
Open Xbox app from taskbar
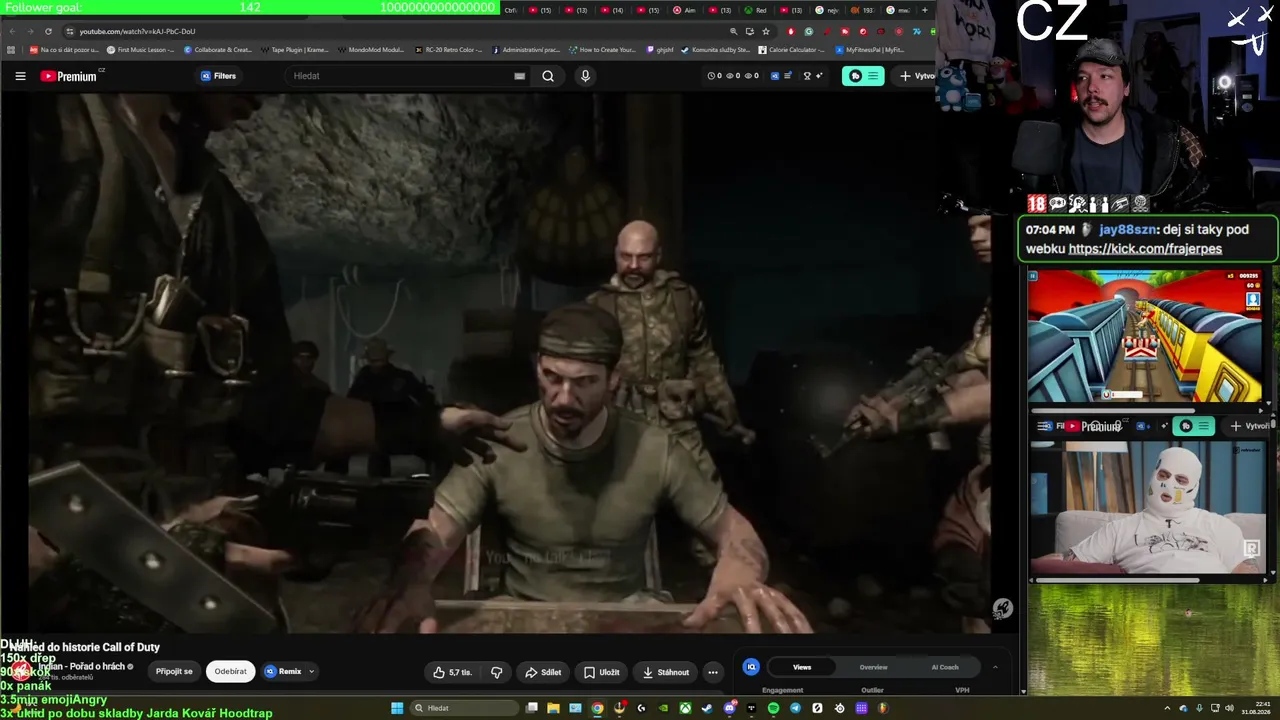tap(685, 708)
